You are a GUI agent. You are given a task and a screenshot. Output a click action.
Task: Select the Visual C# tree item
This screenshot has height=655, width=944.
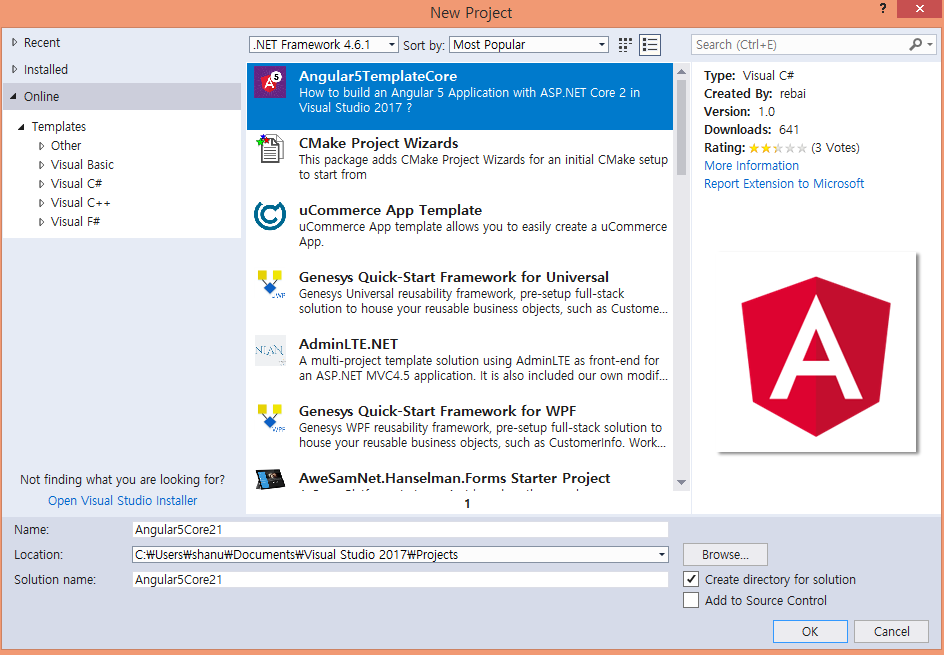(x=76, y=184)
